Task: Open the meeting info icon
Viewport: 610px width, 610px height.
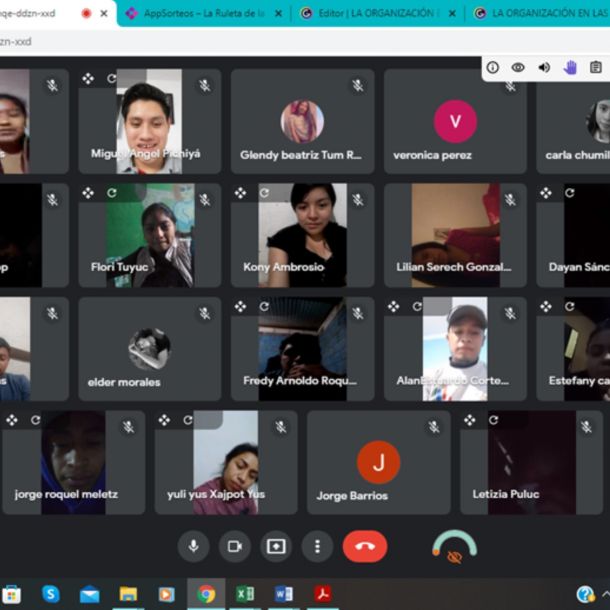Action: pos(492,67)
